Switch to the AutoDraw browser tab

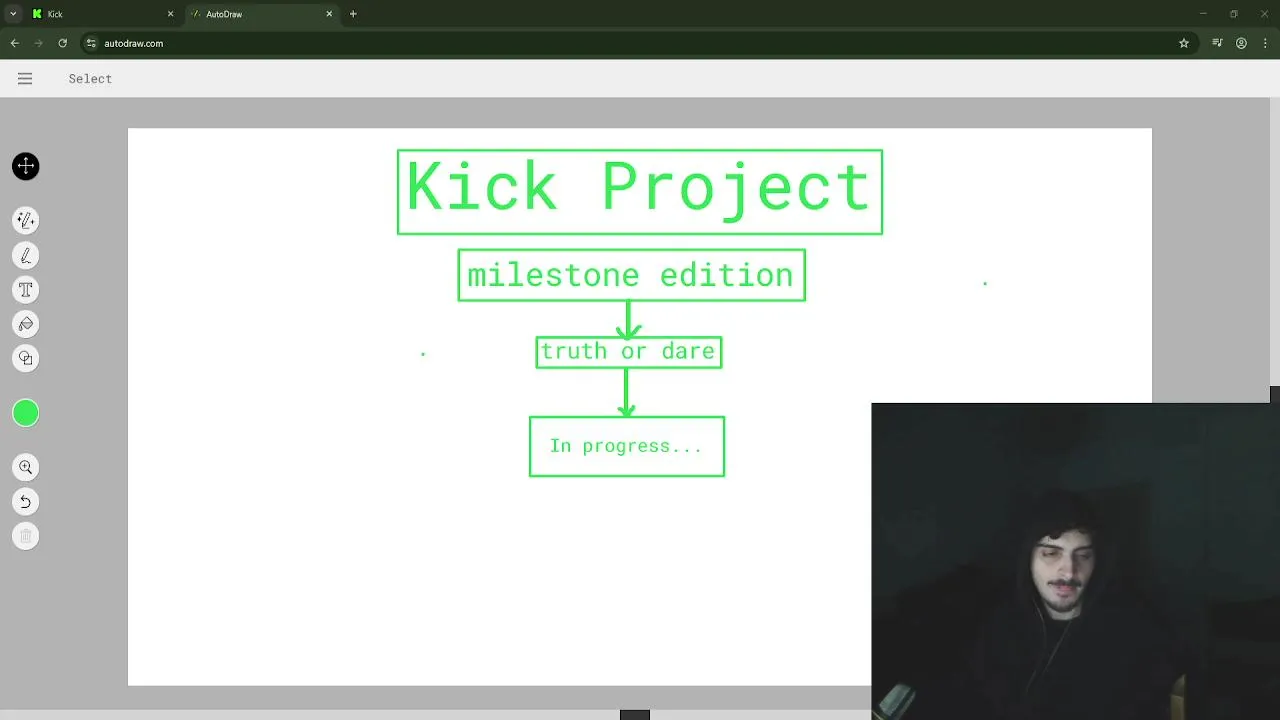pyautogui.click(x=260, y=14)
